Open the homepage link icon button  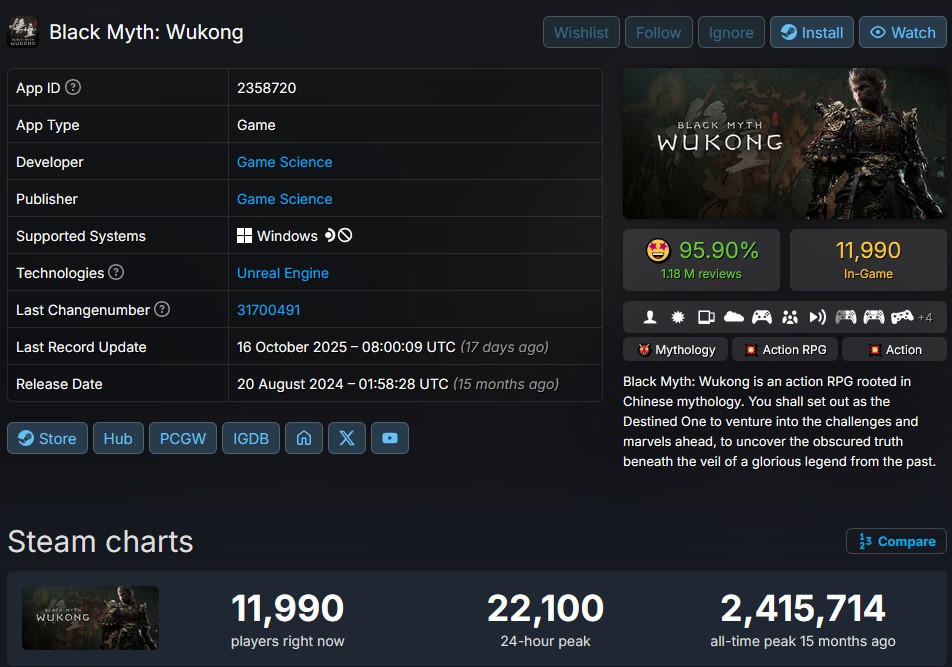pos(304,438)
